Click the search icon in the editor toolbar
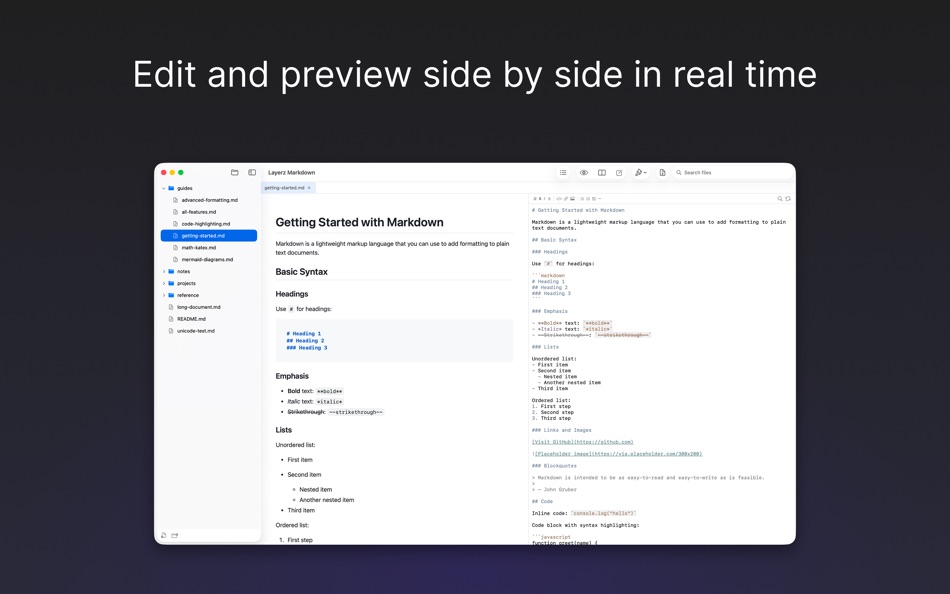This screenshot has height=594, width=950. point(780,199)
